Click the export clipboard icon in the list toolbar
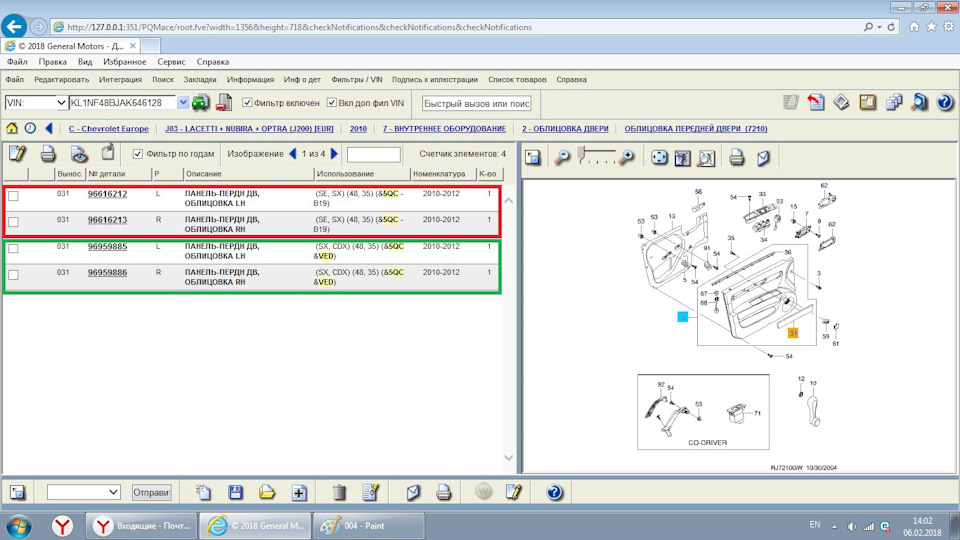 tap(108, 152)
